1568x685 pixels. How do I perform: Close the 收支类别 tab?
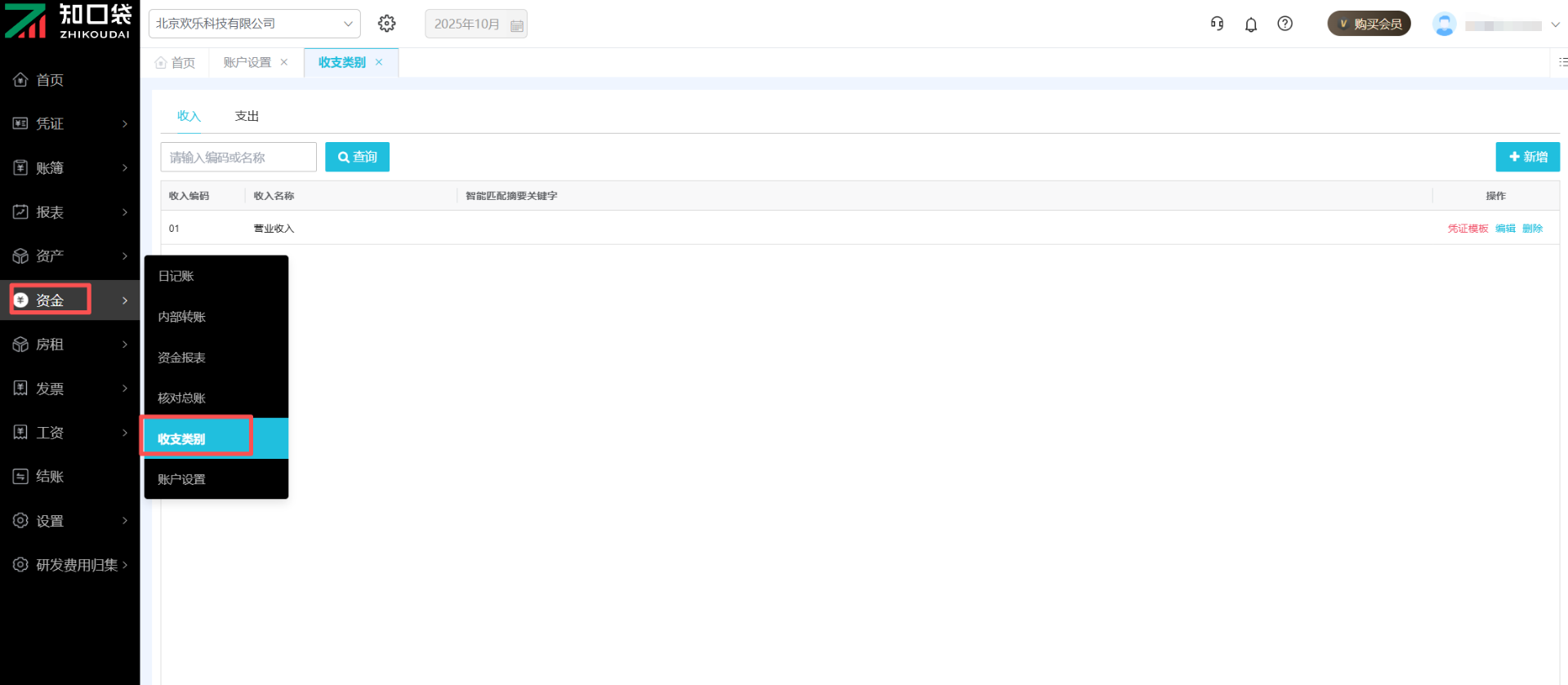[379, 62]
